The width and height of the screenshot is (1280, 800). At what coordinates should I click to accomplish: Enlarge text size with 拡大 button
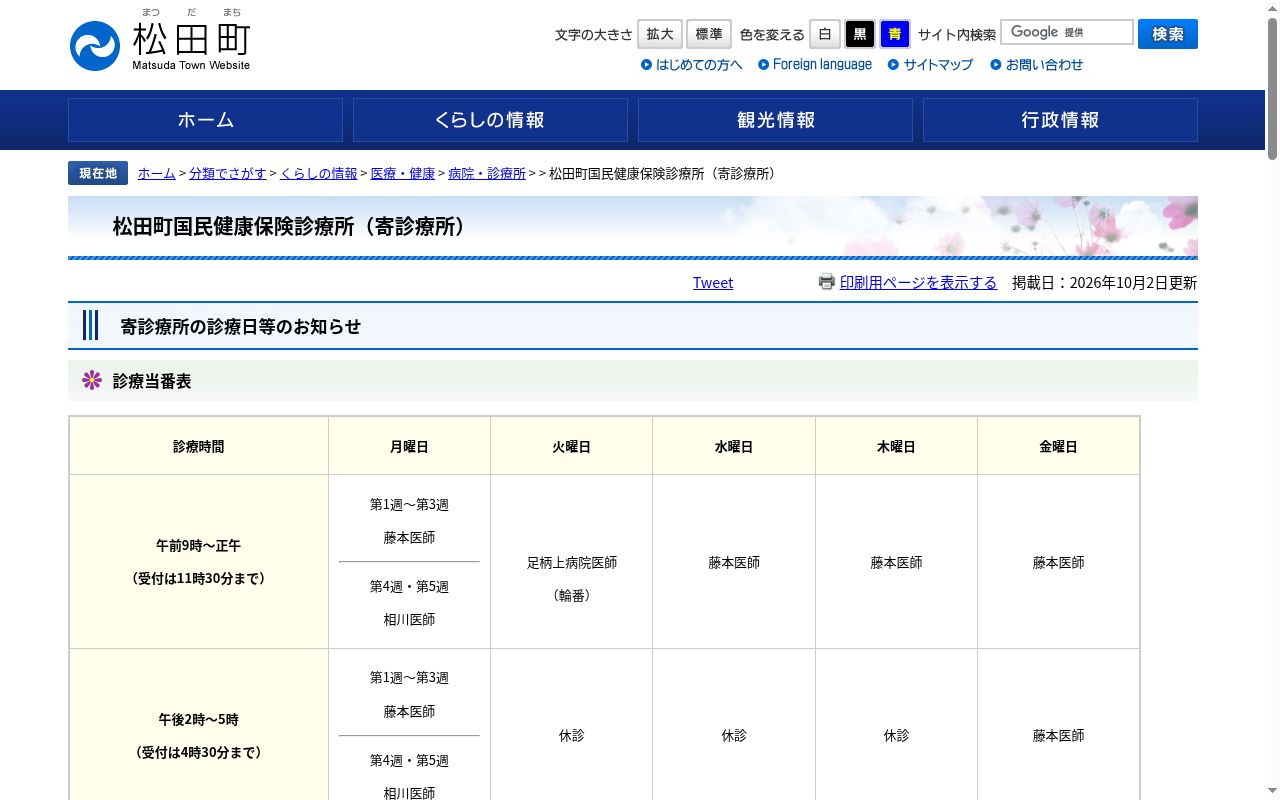[660, 34]
